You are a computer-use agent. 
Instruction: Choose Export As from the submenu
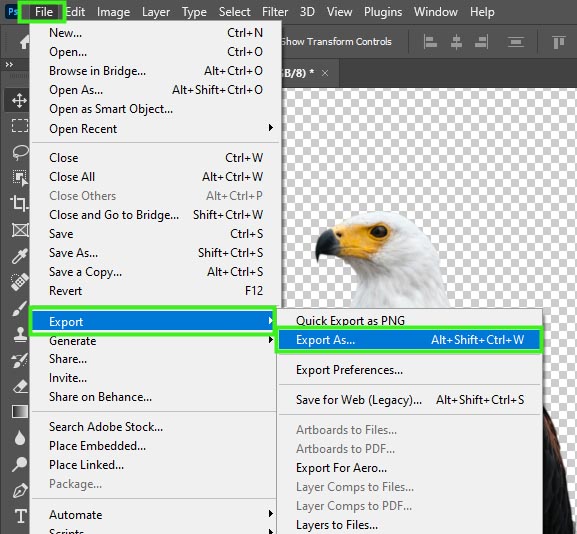(409, 340)
